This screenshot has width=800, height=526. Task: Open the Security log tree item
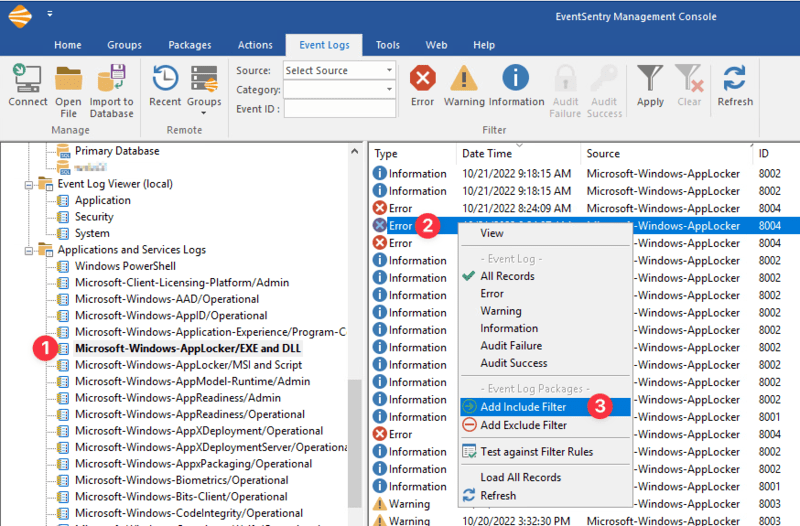tap(94, 217)
